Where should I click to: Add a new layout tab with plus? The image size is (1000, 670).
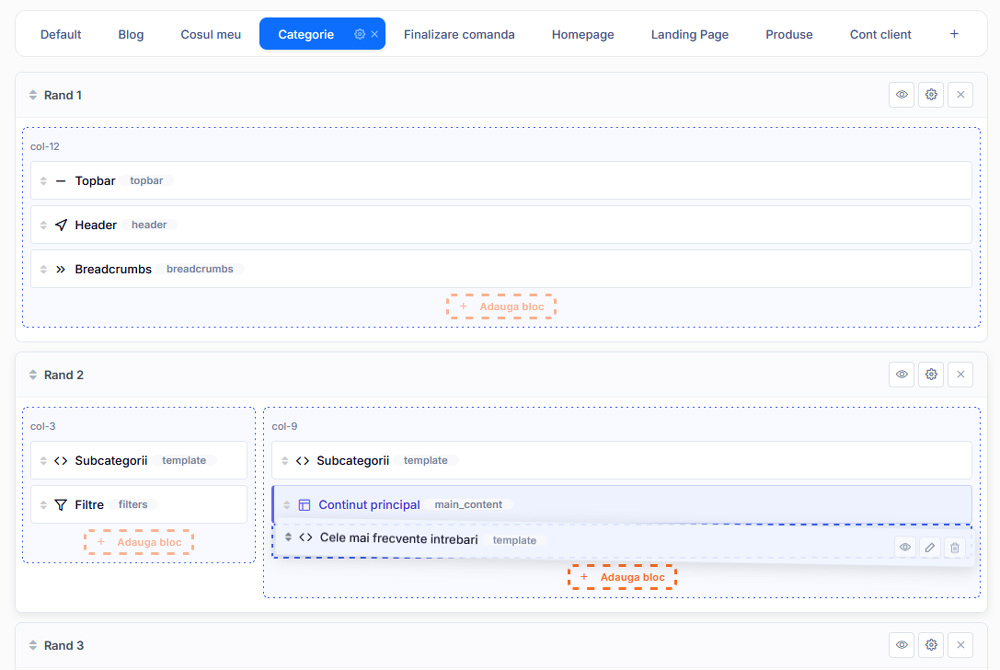(954, 34)
